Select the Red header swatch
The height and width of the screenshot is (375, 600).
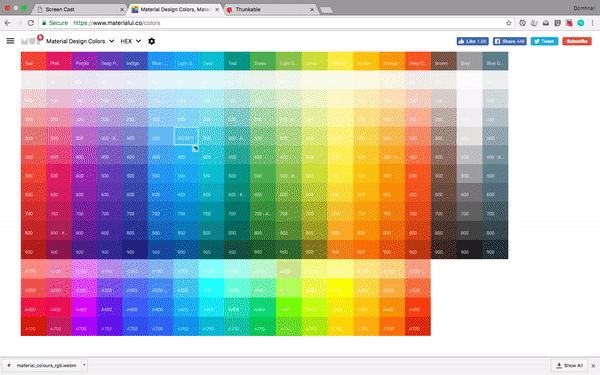point(33,61)
